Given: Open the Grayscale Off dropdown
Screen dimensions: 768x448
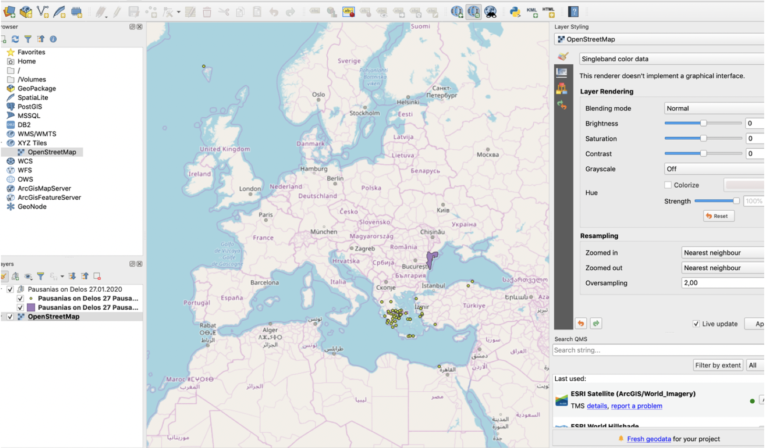Looking at the screenshot, I should [715, 169].
